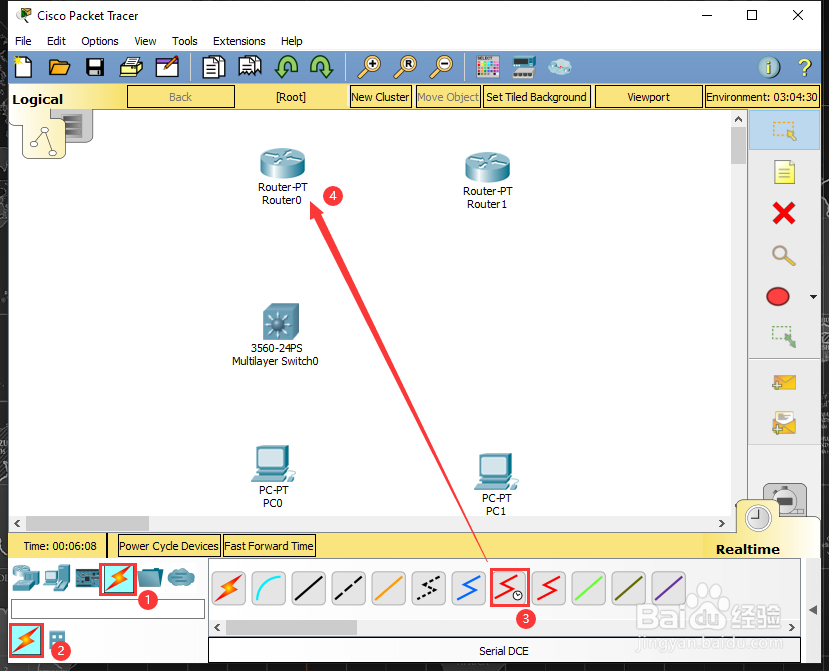Open a file with the folder icon
This screenshot has width=829, height=671.
pyautogui.click(x=59, y=67)
